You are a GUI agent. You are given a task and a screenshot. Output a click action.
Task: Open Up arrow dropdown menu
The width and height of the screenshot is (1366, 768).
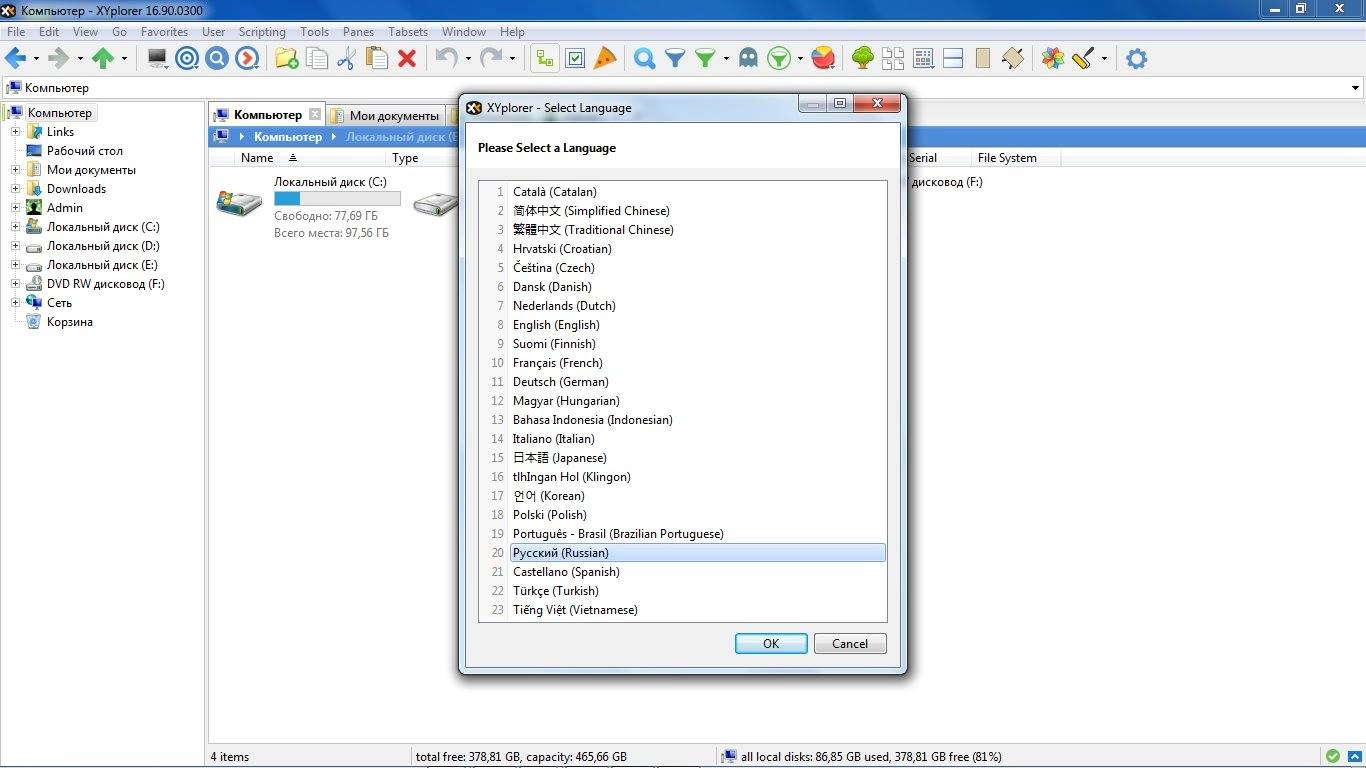(x=124, y=59)
